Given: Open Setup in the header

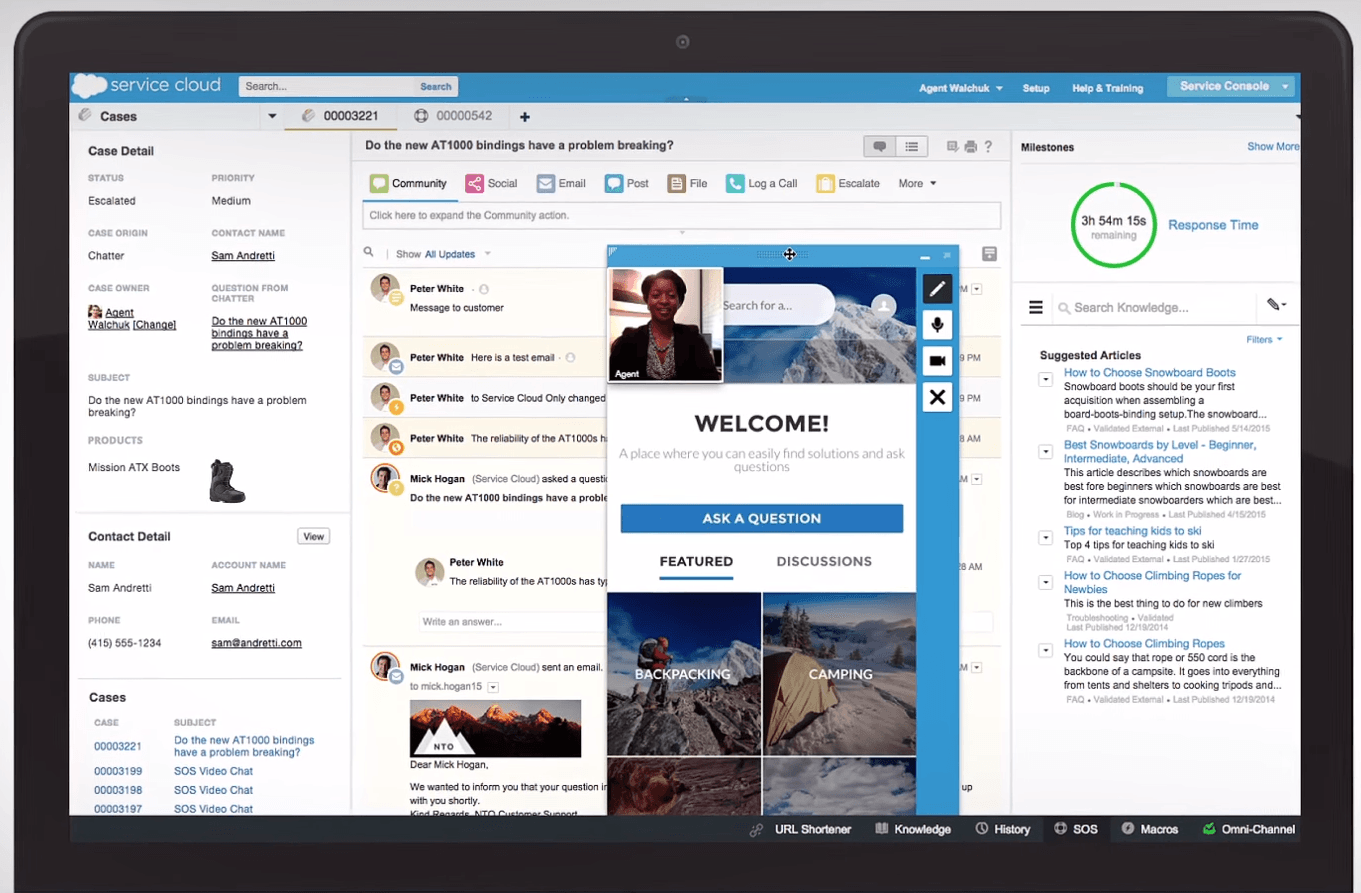Looking at the screenshot, I should (1036, 88).
